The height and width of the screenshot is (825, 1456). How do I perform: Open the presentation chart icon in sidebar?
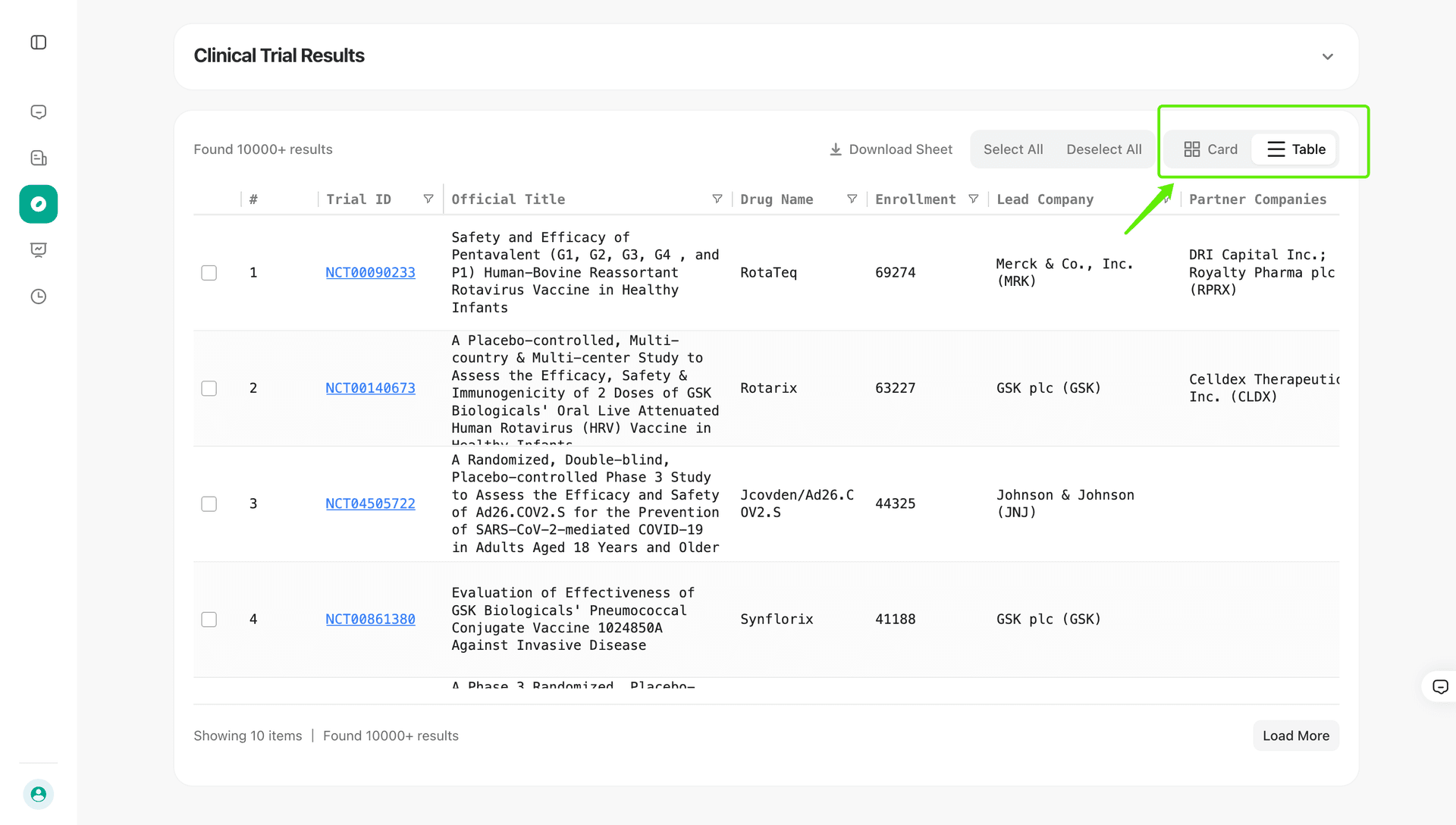[x=39, y=250]
